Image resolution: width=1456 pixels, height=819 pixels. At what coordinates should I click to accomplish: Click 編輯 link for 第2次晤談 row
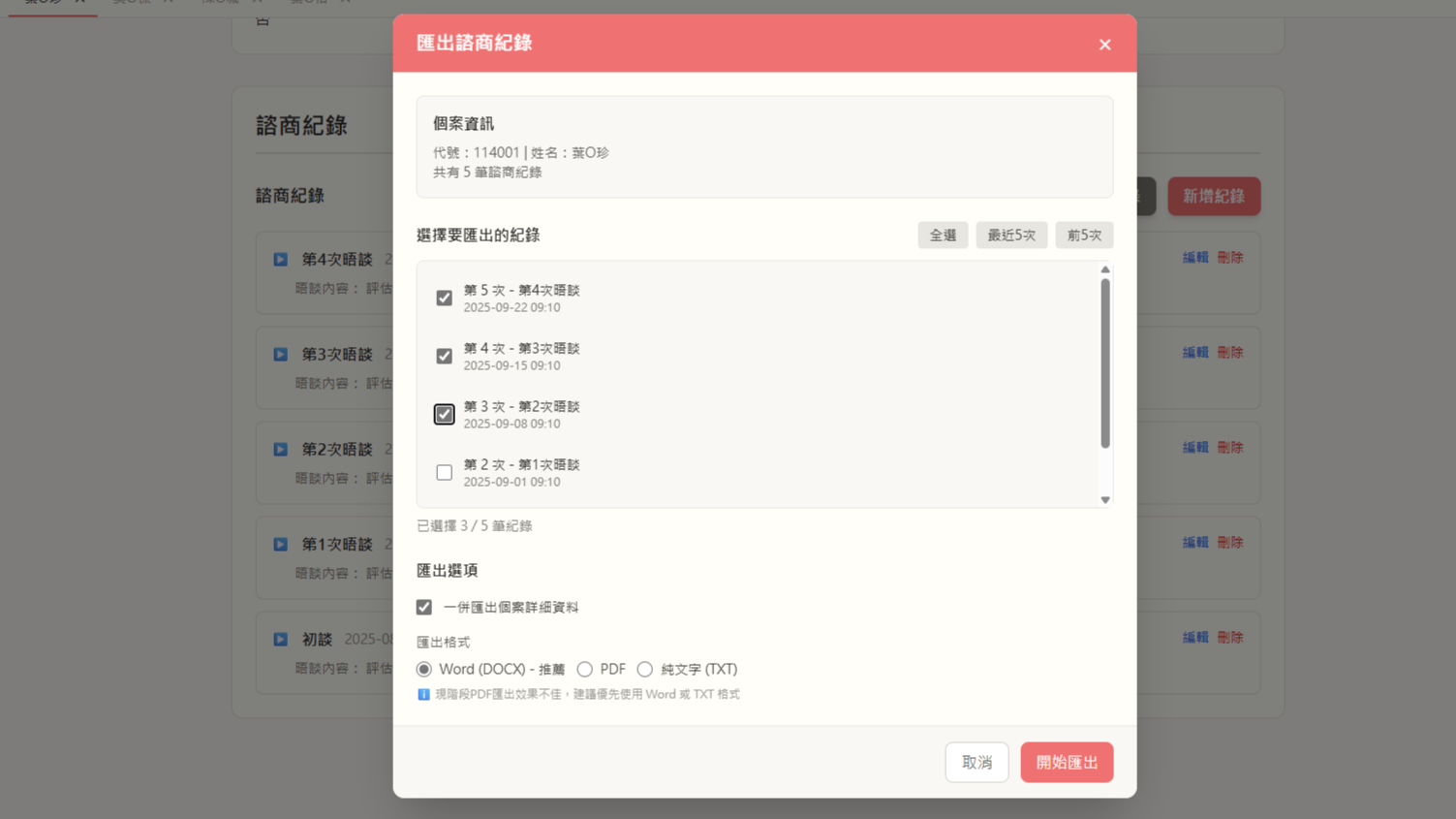point(1195,448)
